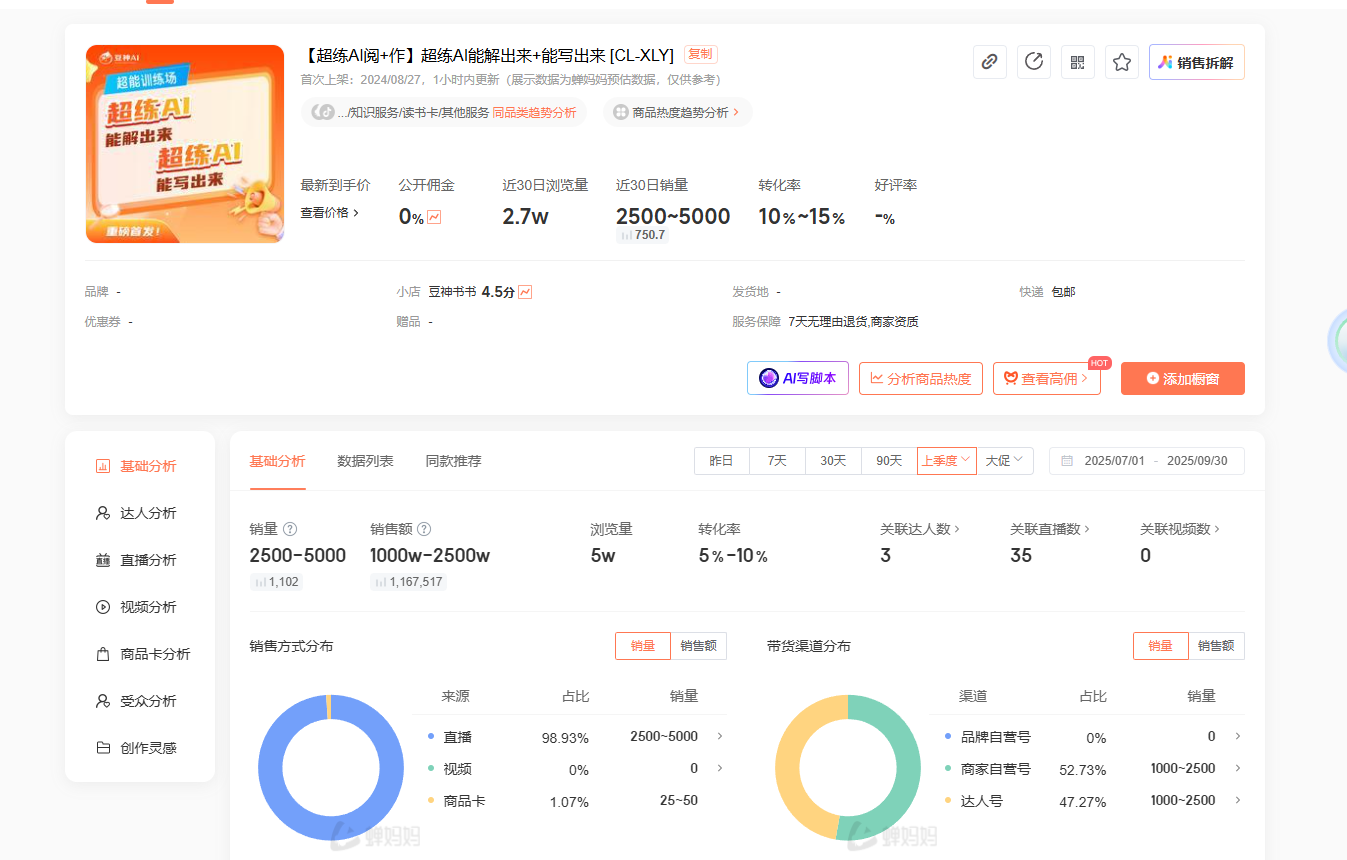Toggle 销售额 in 销售方式分布
This screenshot has width=1347, height=860.
[698, 646]
